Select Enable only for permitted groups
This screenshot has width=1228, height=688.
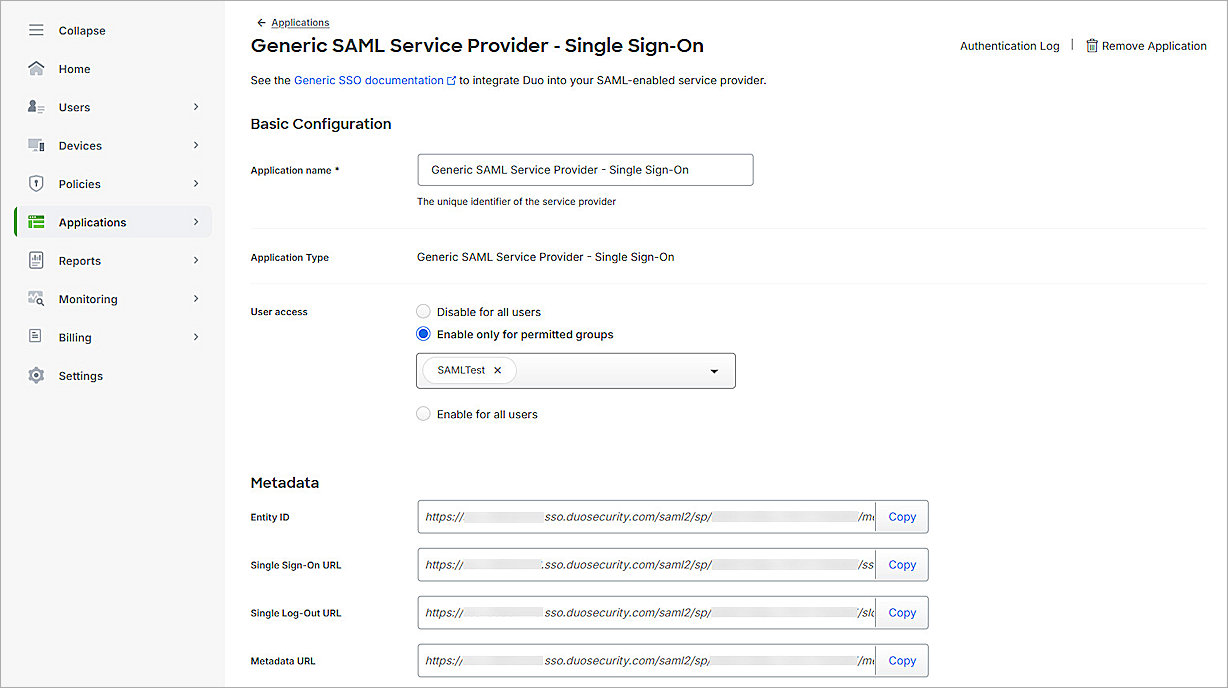click(424, 334)
